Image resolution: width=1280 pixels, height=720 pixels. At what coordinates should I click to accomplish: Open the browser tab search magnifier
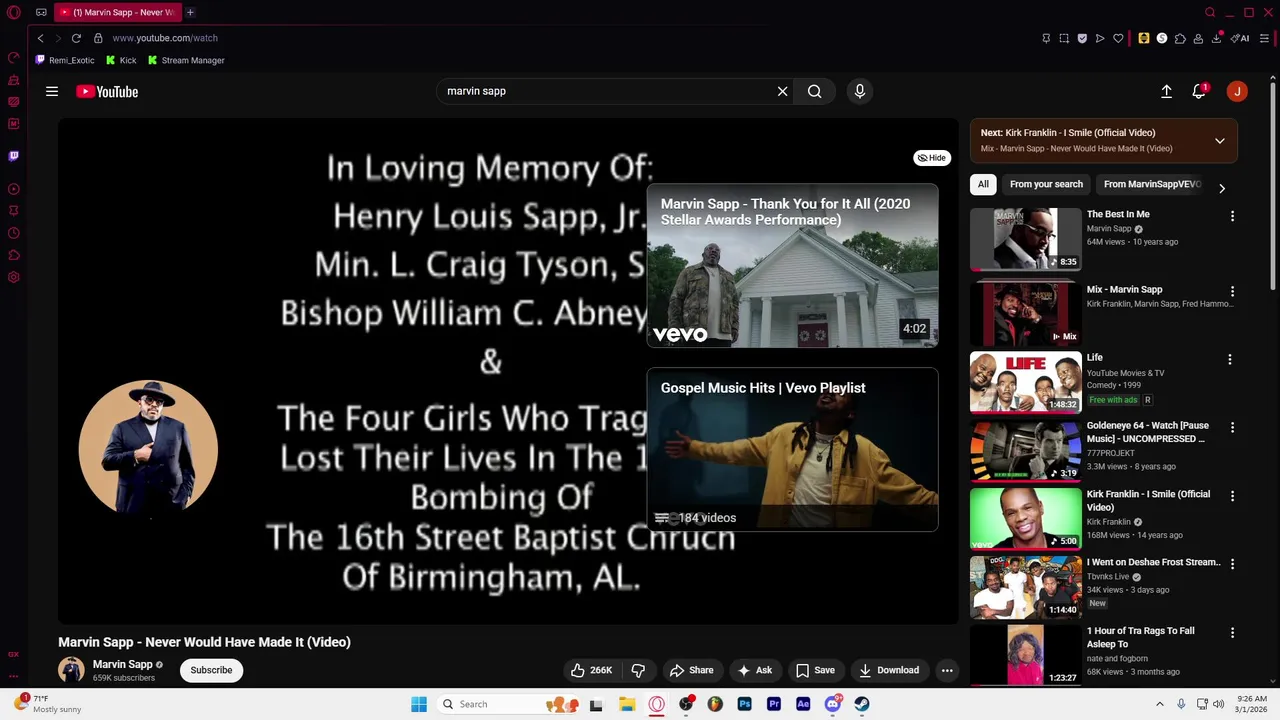click(1210, 12)
